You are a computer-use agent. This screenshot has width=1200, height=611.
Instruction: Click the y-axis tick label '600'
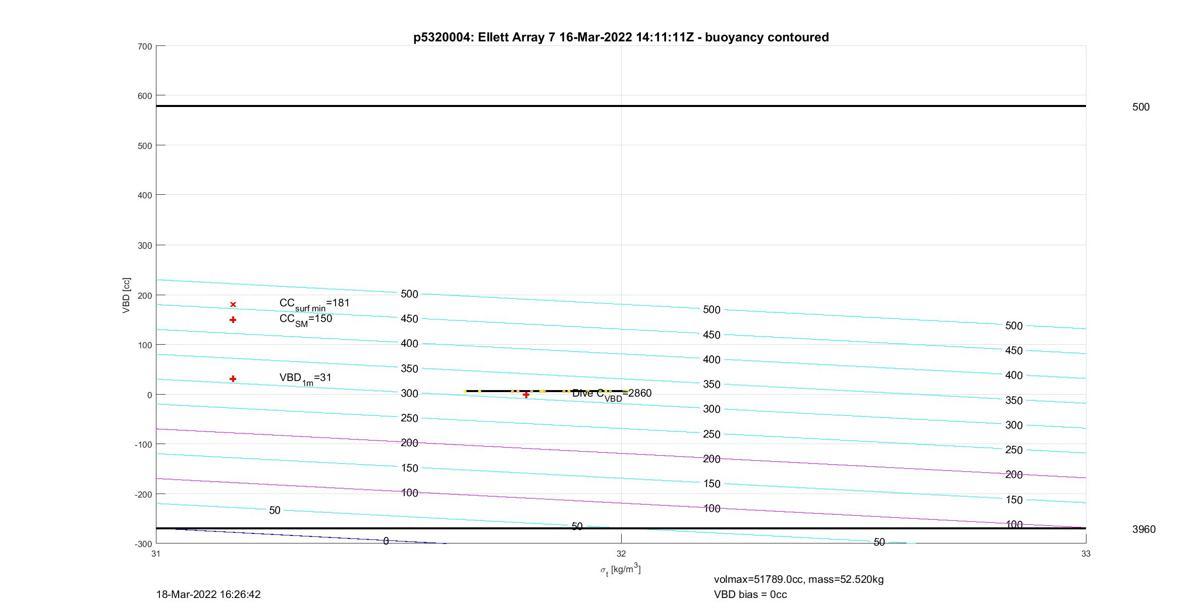tap(144, 96)
